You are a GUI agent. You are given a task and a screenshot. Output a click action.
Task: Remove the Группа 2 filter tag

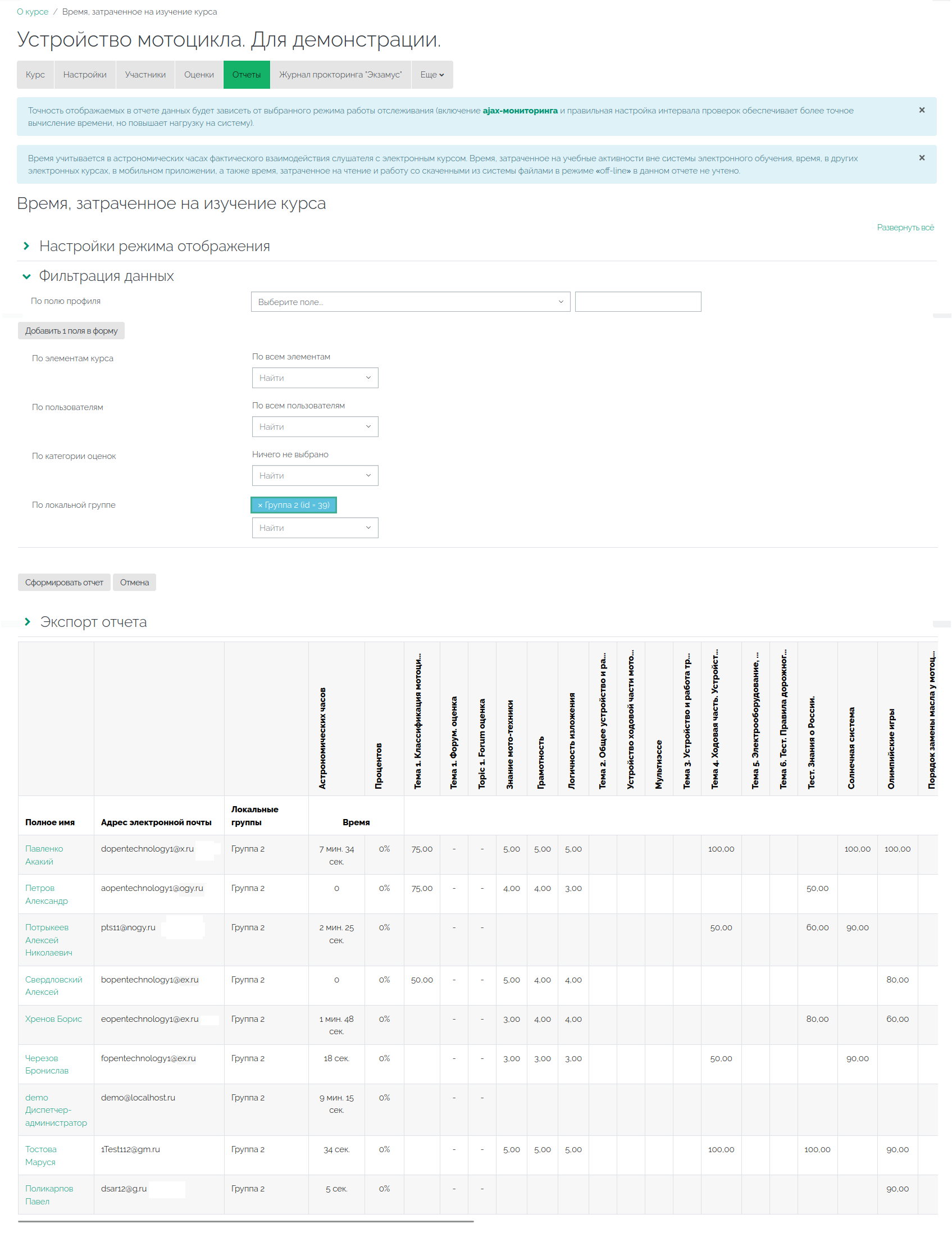coord(260,505)
